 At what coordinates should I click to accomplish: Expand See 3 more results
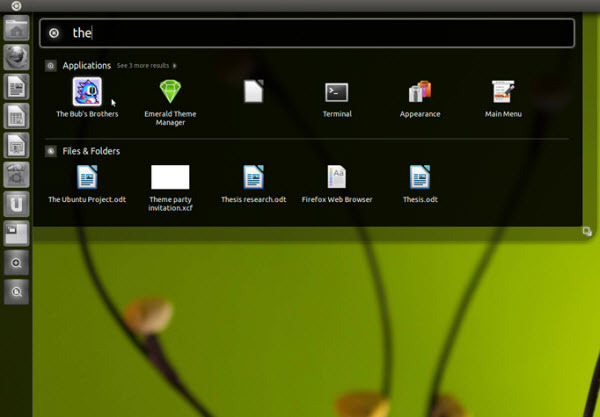pos(146,66)
